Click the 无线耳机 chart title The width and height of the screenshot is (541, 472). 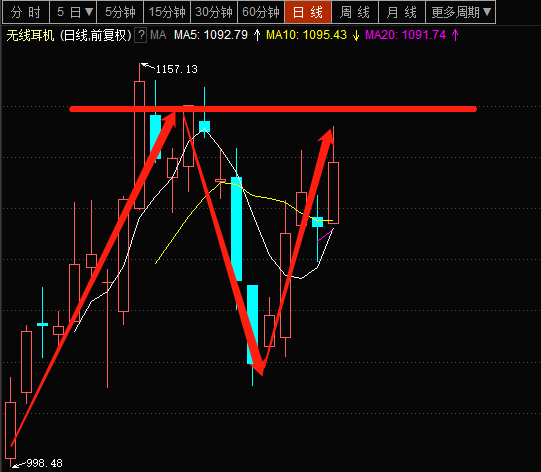(x=30, y=35)
